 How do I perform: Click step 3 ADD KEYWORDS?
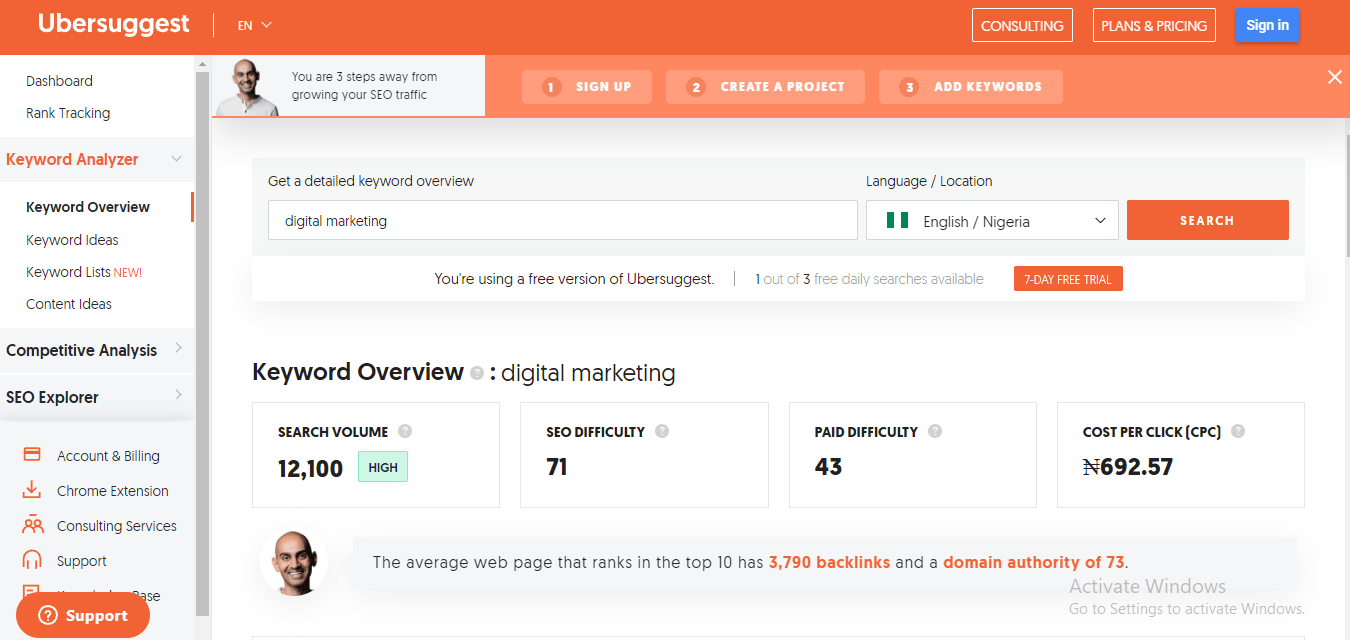[x=971, y=87]
